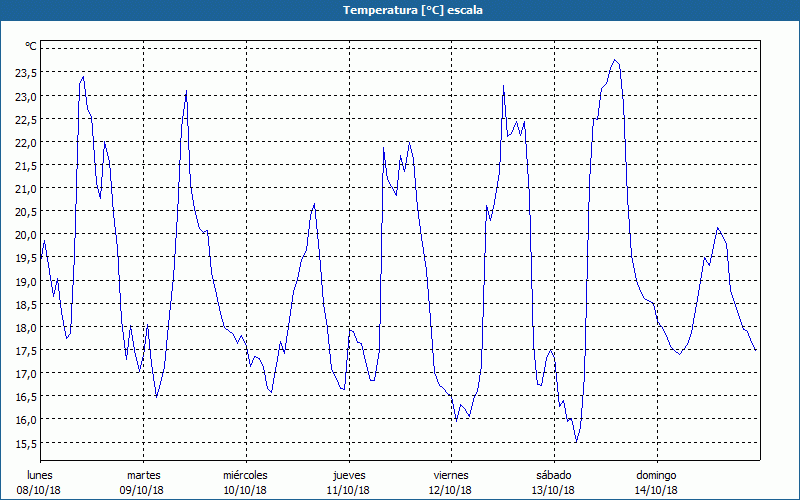Click the 23,0 y-axis value
This screenshot has height=500, width=800.
pyautogui.click(x=26, y=96)
